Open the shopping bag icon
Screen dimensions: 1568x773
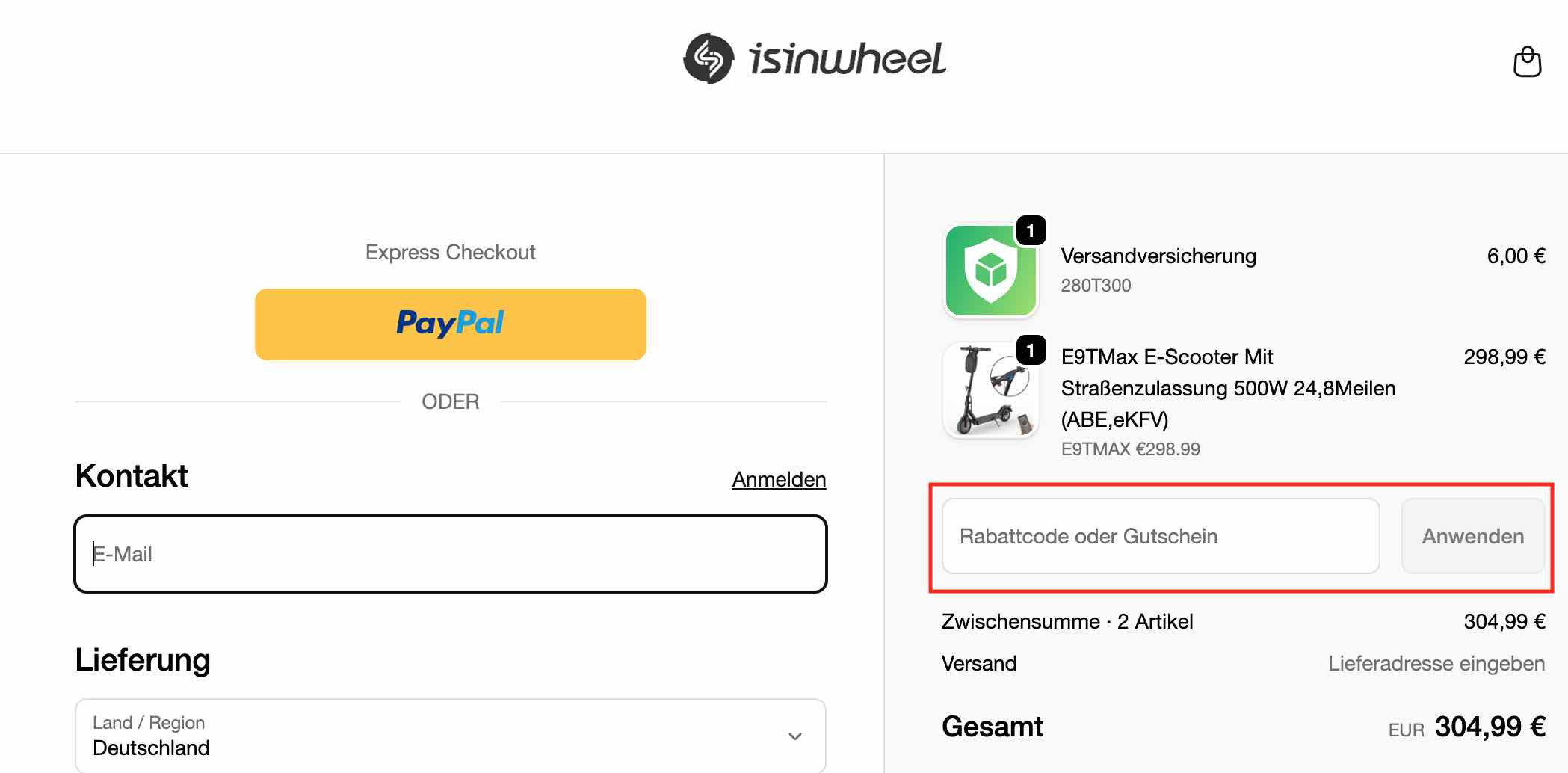[x=1527, y=63]
